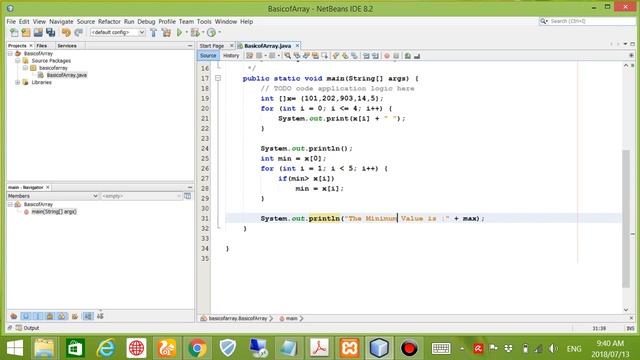The height and width of the screenshot is (360, 640).
Task: Open the Adobe Reader taskbar icon
Action: (x=319, y=348)
